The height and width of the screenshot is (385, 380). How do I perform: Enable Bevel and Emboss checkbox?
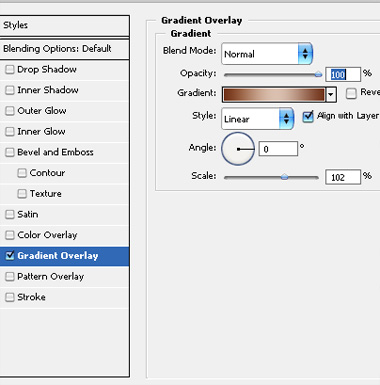coord(10,152)
